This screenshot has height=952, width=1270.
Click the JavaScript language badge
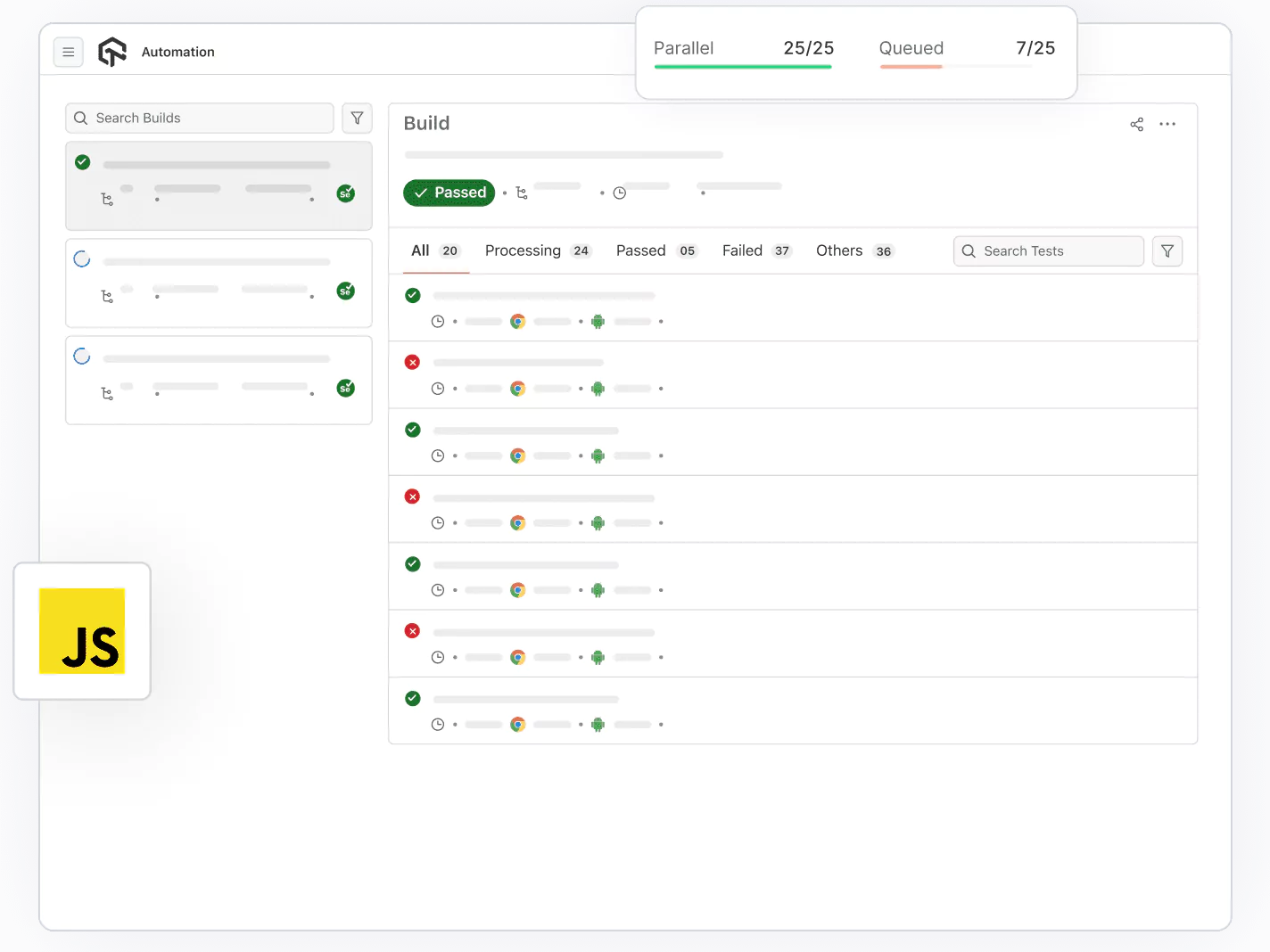[81, 631]
